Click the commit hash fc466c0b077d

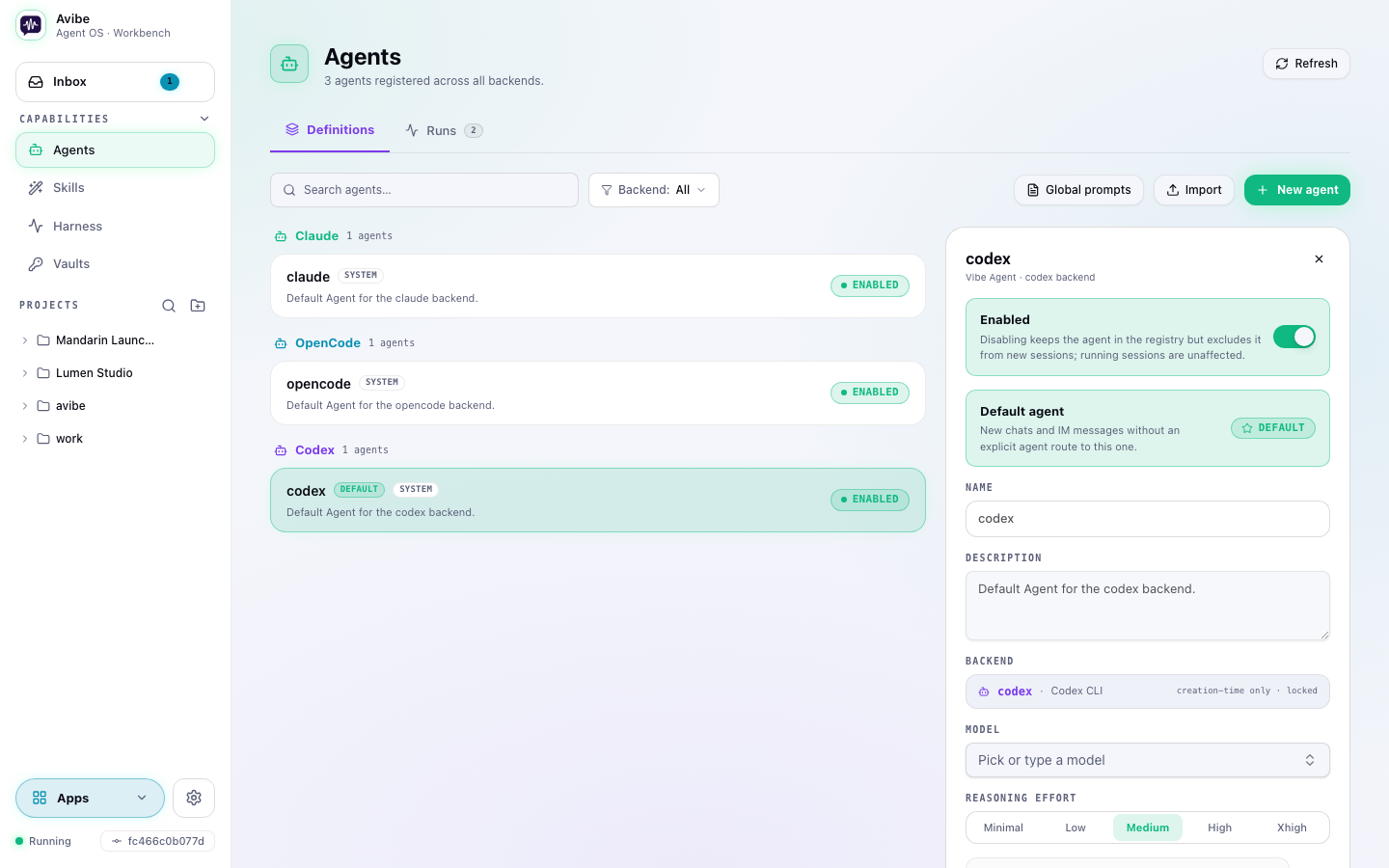pos(157,841)
